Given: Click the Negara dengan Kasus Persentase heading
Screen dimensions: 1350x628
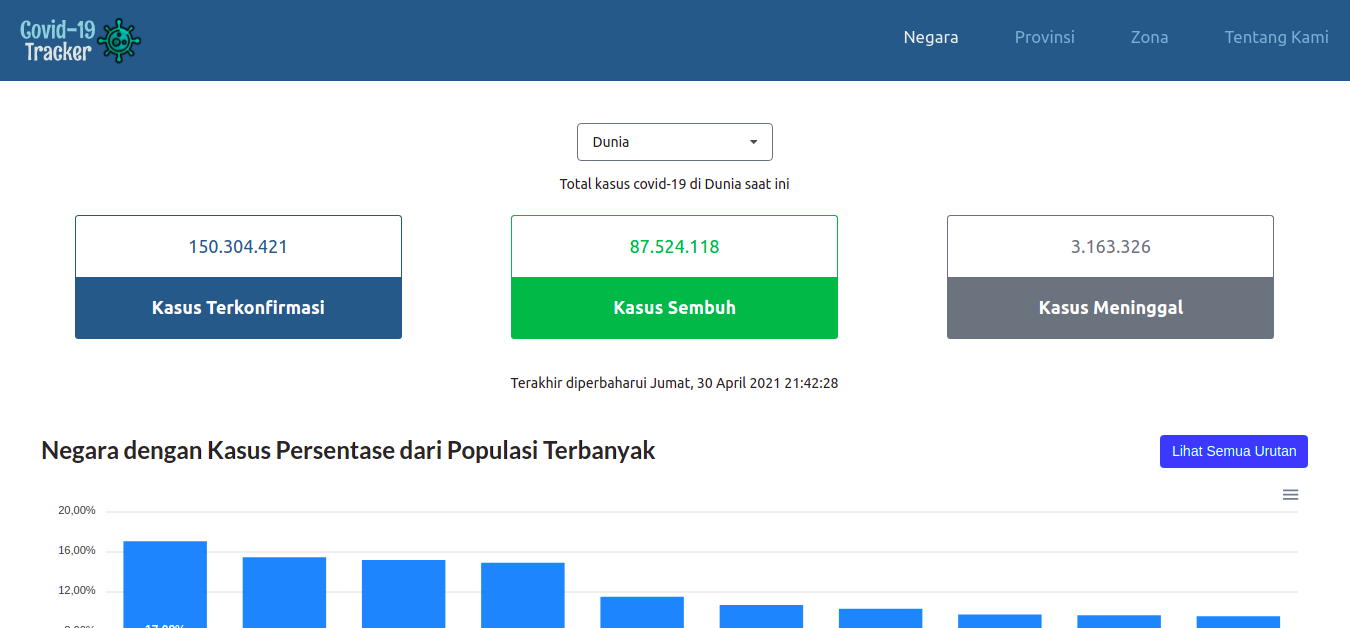Looking at the screenshot, I should pos(348,451).
